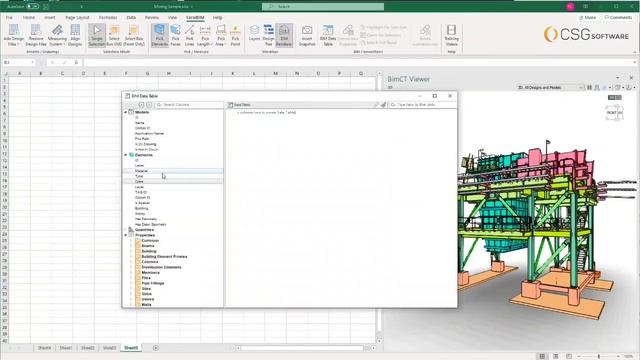Collapse the Elements tree node
640x360 pixels.
tap(126, 155)
